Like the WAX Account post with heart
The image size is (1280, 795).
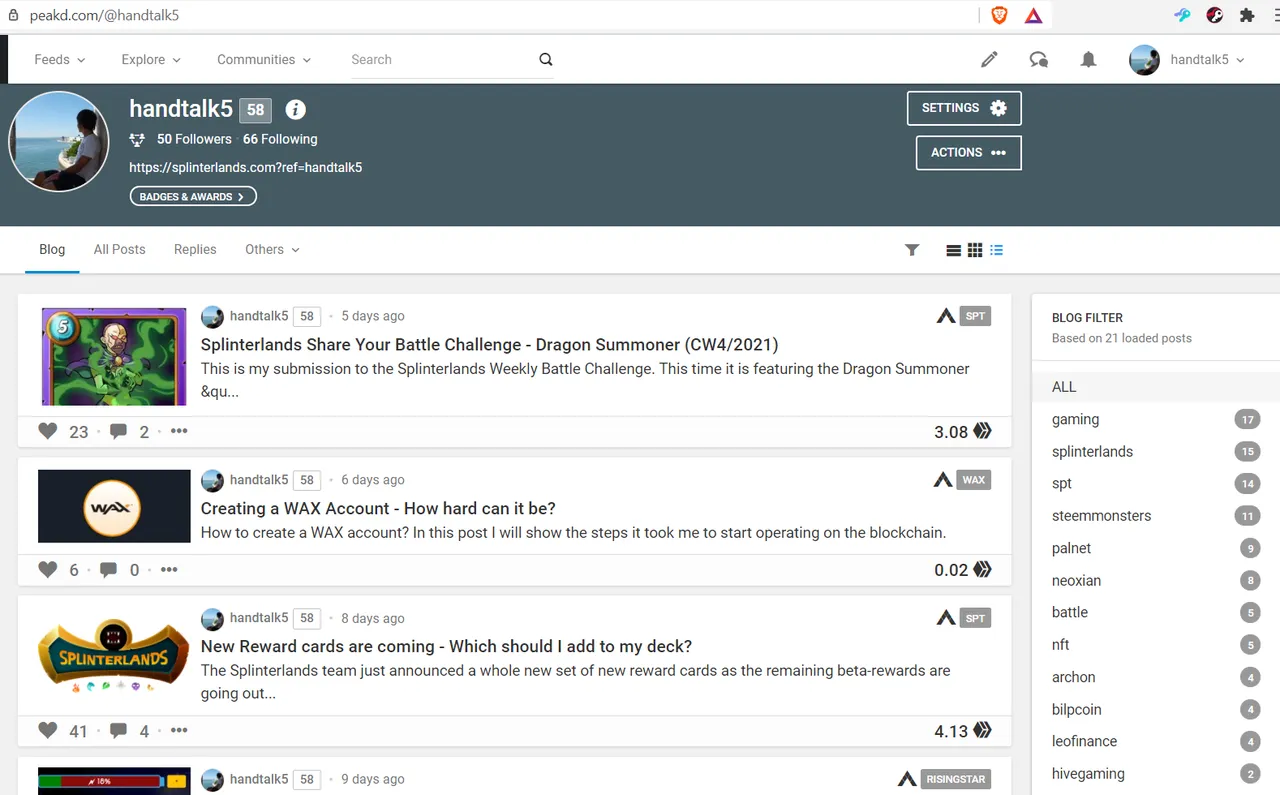[48, 569]
